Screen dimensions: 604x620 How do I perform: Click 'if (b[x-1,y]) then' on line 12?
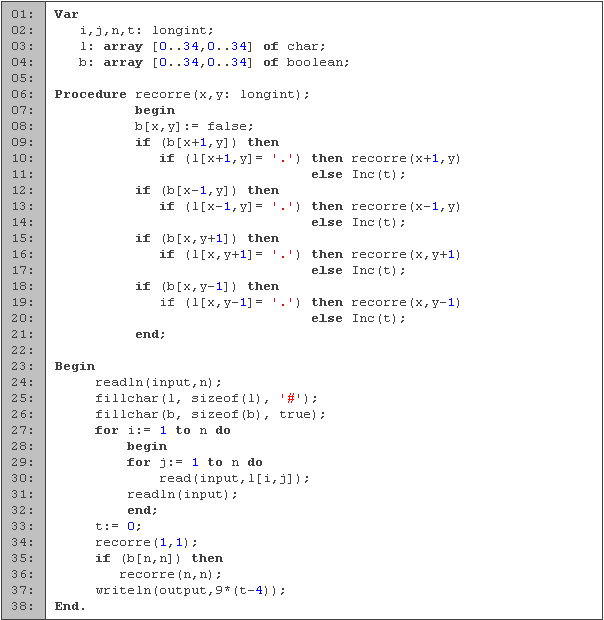click(207, 190)
